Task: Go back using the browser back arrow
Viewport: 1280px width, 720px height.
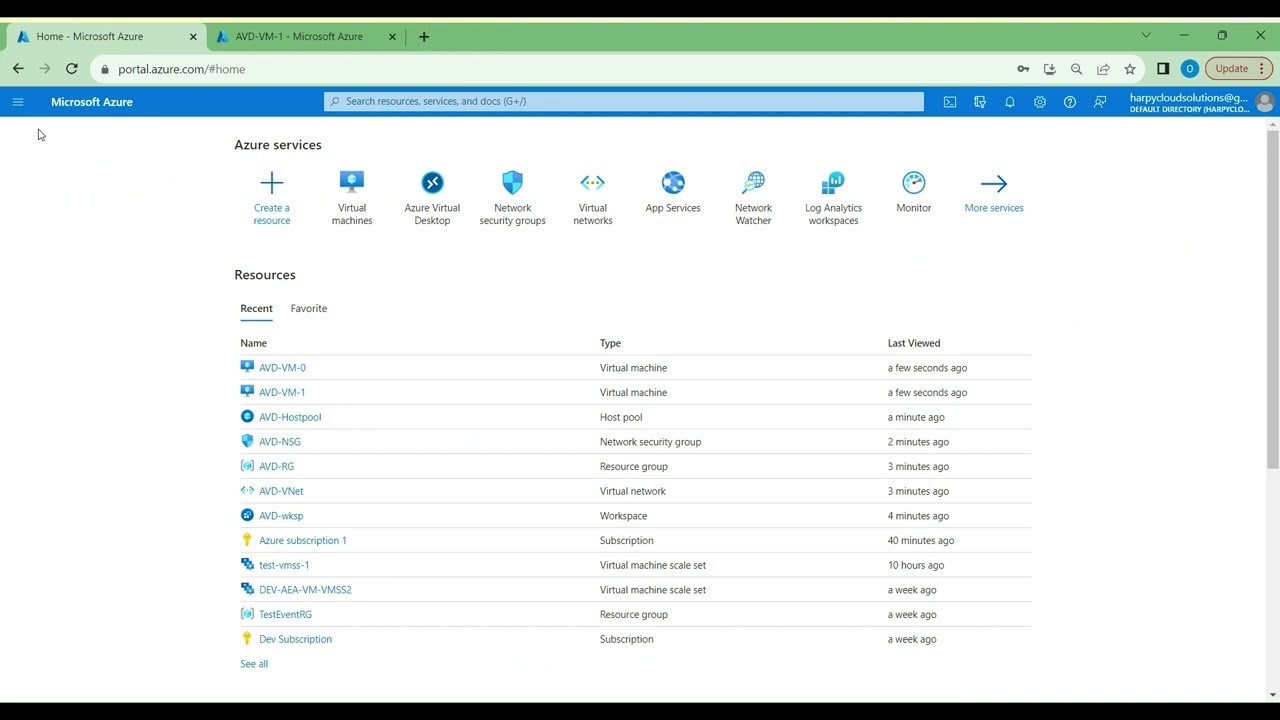Action: (18, 69)
